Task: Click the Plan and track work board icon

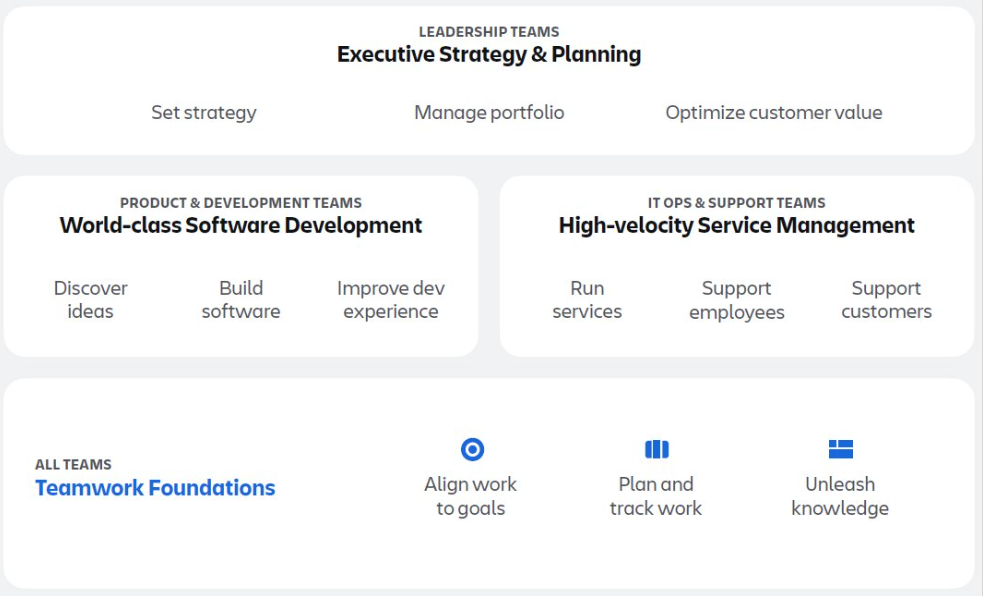Action: [656, 449]
